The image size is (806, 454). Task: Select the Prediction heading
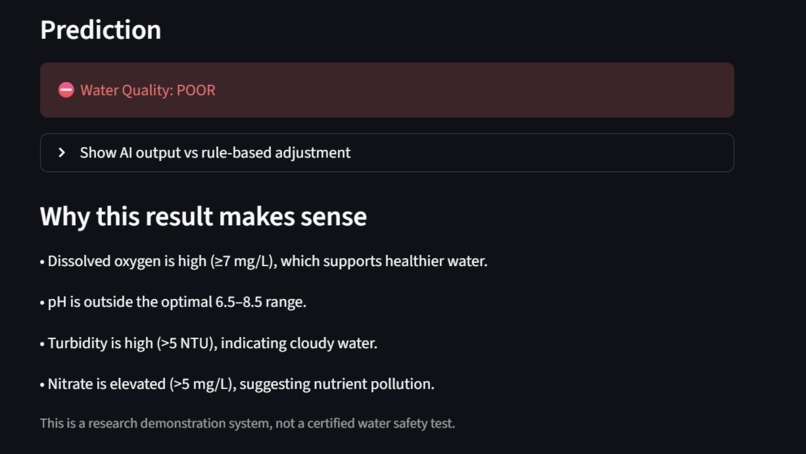pos(101,30)
